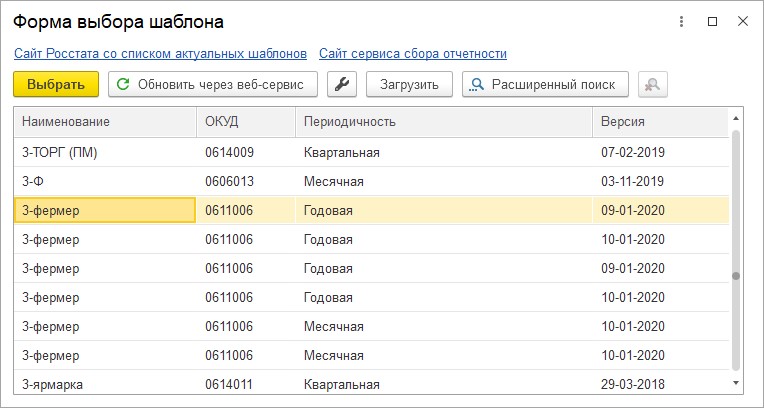Select the 3-Ф template row
The width and height of the screenshot is (764, 408).
tap(371, 181)
